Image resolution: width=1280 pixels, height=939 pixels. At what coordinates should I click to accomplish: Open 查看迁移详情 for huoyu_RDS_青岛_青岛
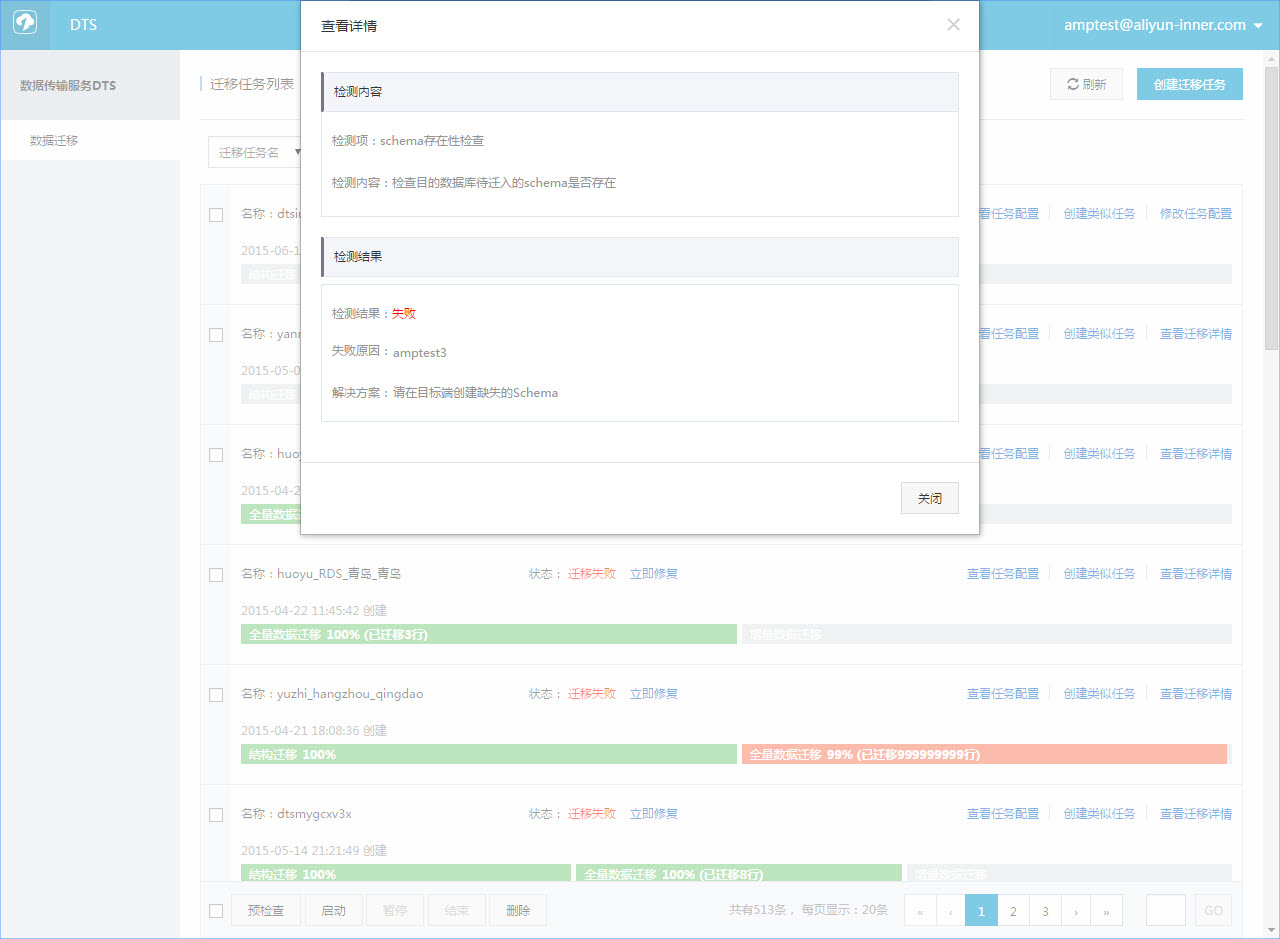point(1196,574)
